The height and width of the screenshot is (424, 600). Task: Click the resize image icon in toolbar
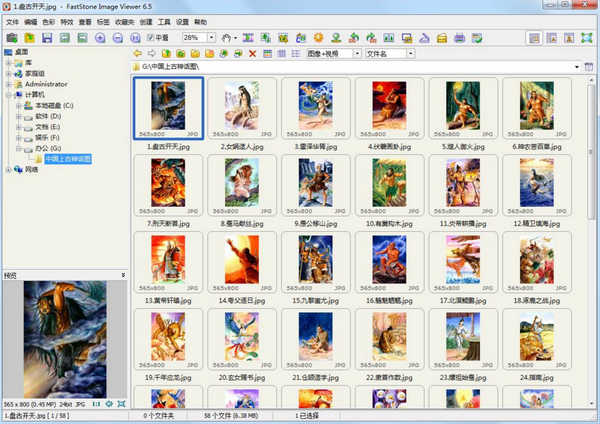coord(266,38)
